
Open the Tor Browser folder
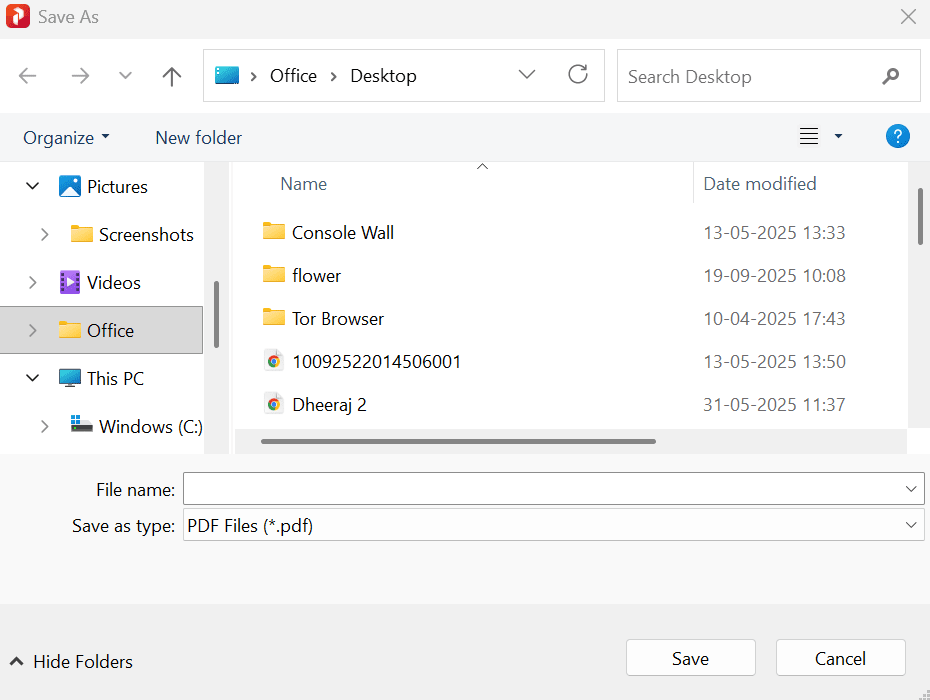coord(335,318)
